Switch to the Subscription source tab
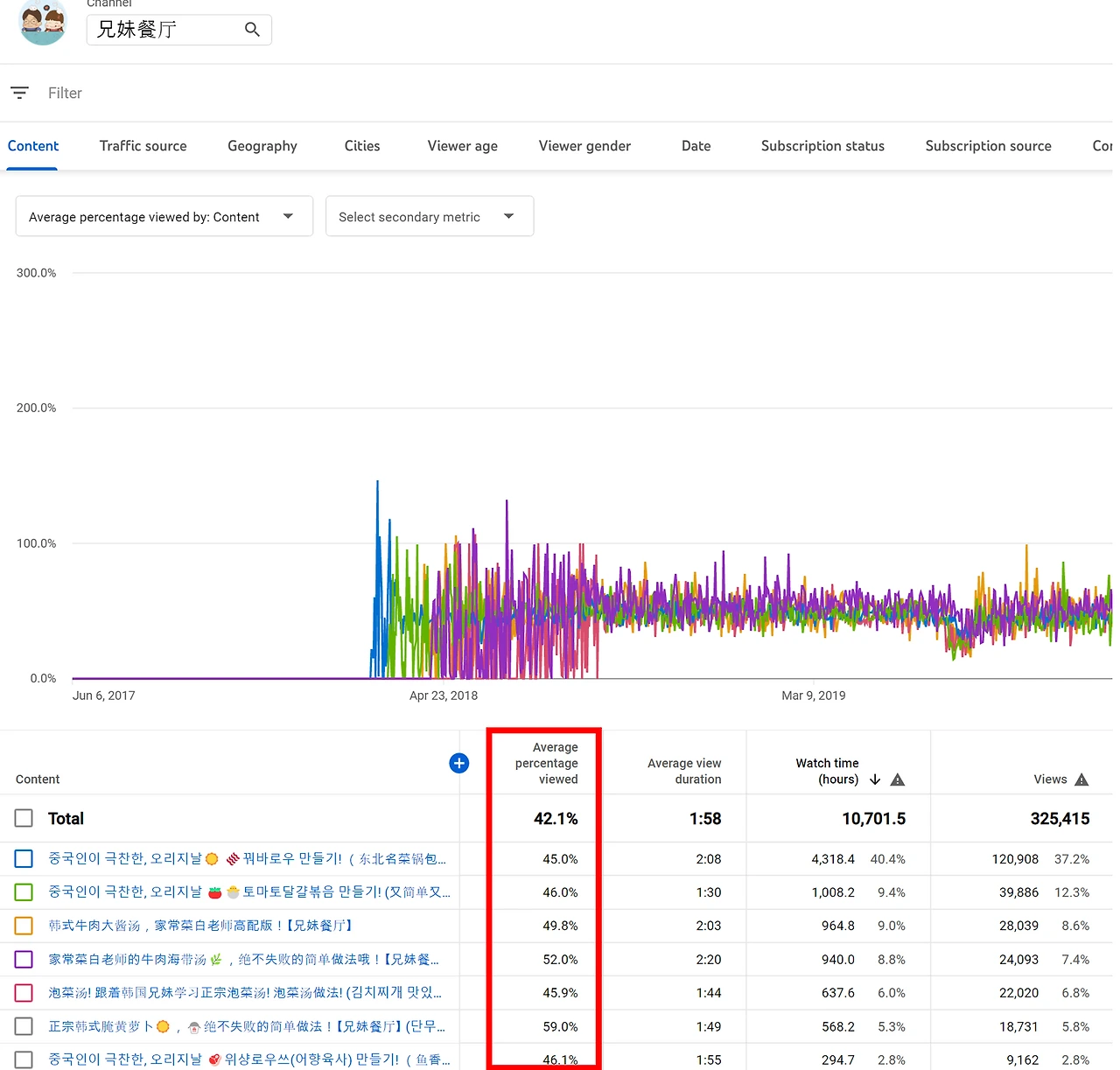The height and width of the screenshot is (1070, 1120). [x=989, y=146]
